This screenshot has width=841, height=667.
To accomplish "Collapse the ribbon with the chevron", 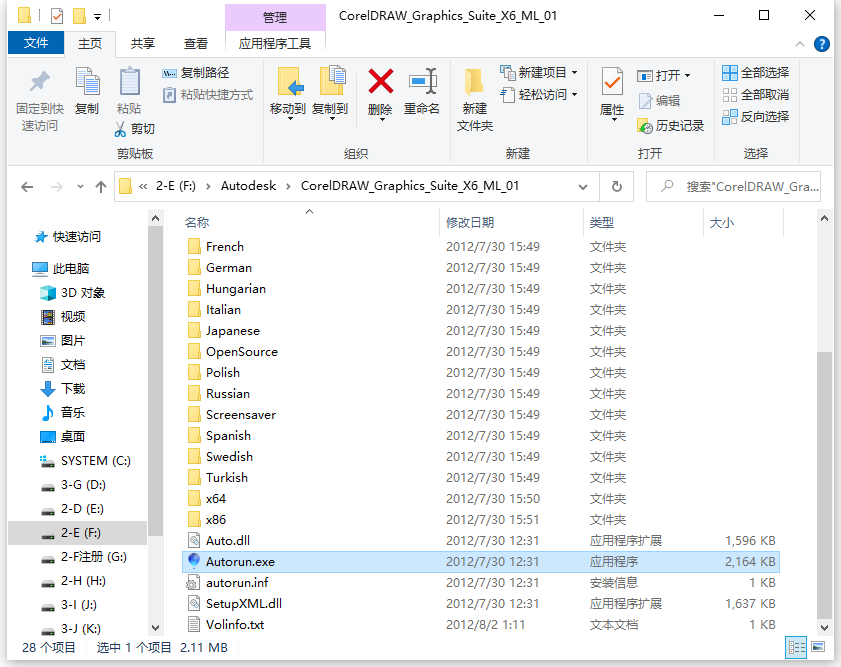I will pos(800,44).
